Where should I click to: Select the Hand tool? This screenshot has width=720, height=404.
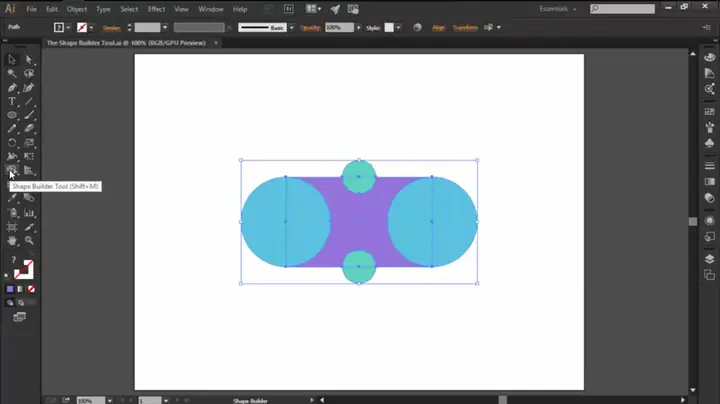[12, 241]
